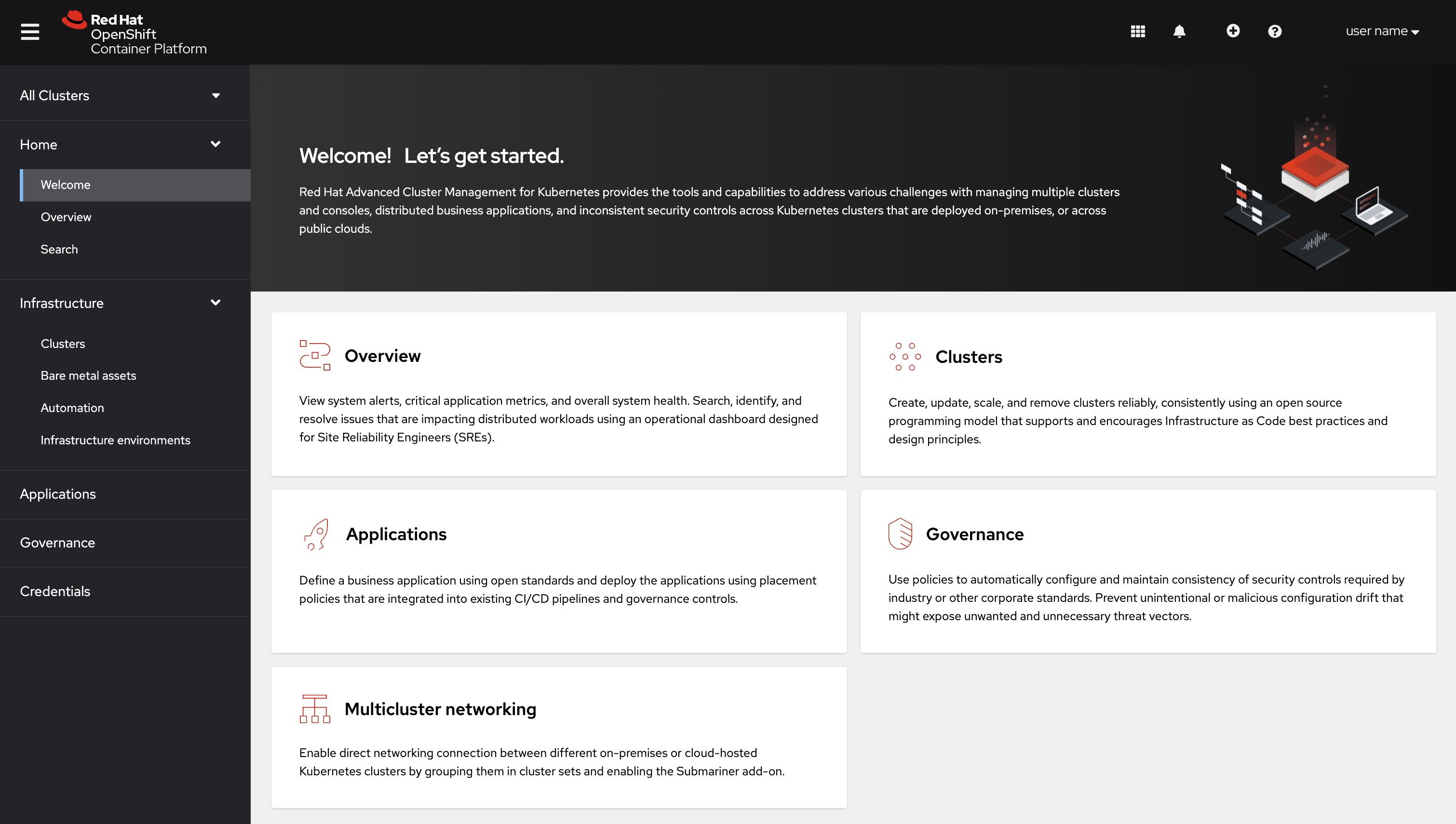The image size is (1456, 824).
Task: Open the Clusters card
Action: [x=1147, y=394]
